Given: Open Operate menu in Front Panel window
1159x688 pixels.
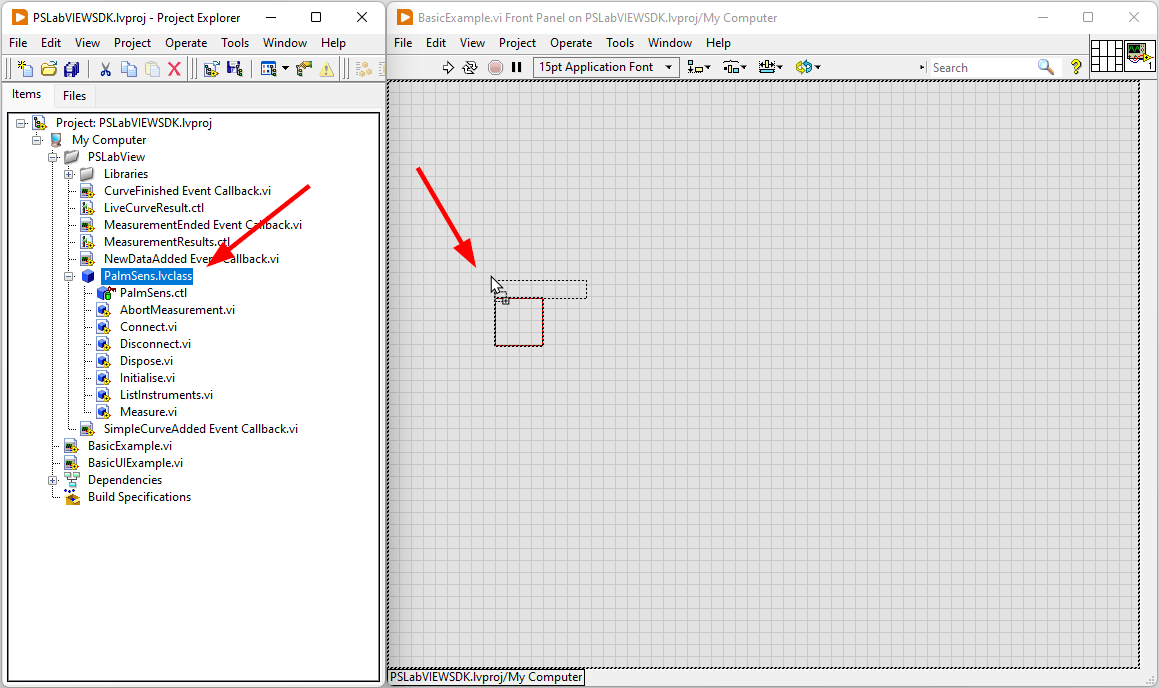Looking at the screenshot, I should (571, 43).
